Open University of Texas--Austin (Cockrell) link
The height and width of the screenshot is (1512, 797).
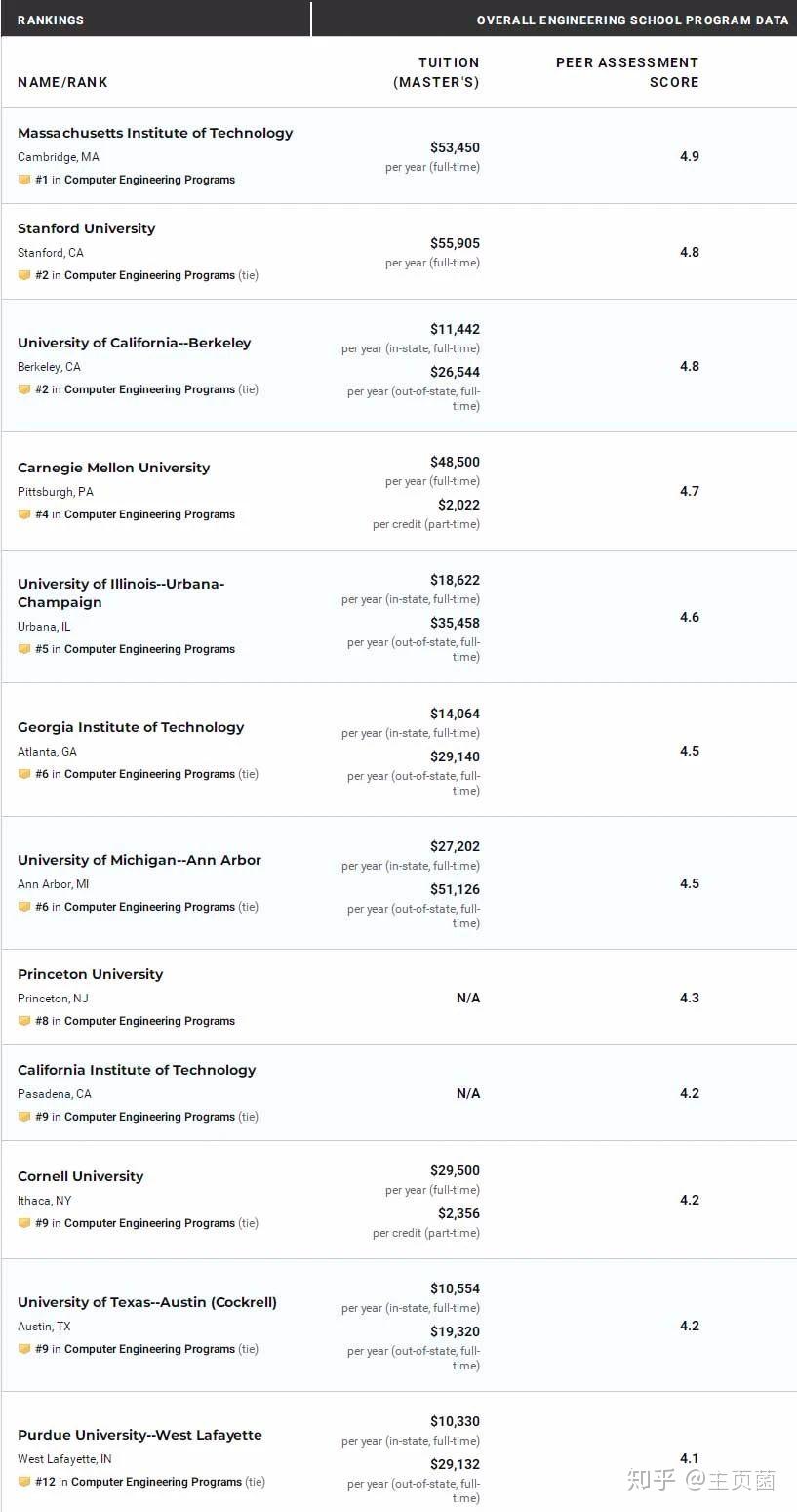[147, 1302]
